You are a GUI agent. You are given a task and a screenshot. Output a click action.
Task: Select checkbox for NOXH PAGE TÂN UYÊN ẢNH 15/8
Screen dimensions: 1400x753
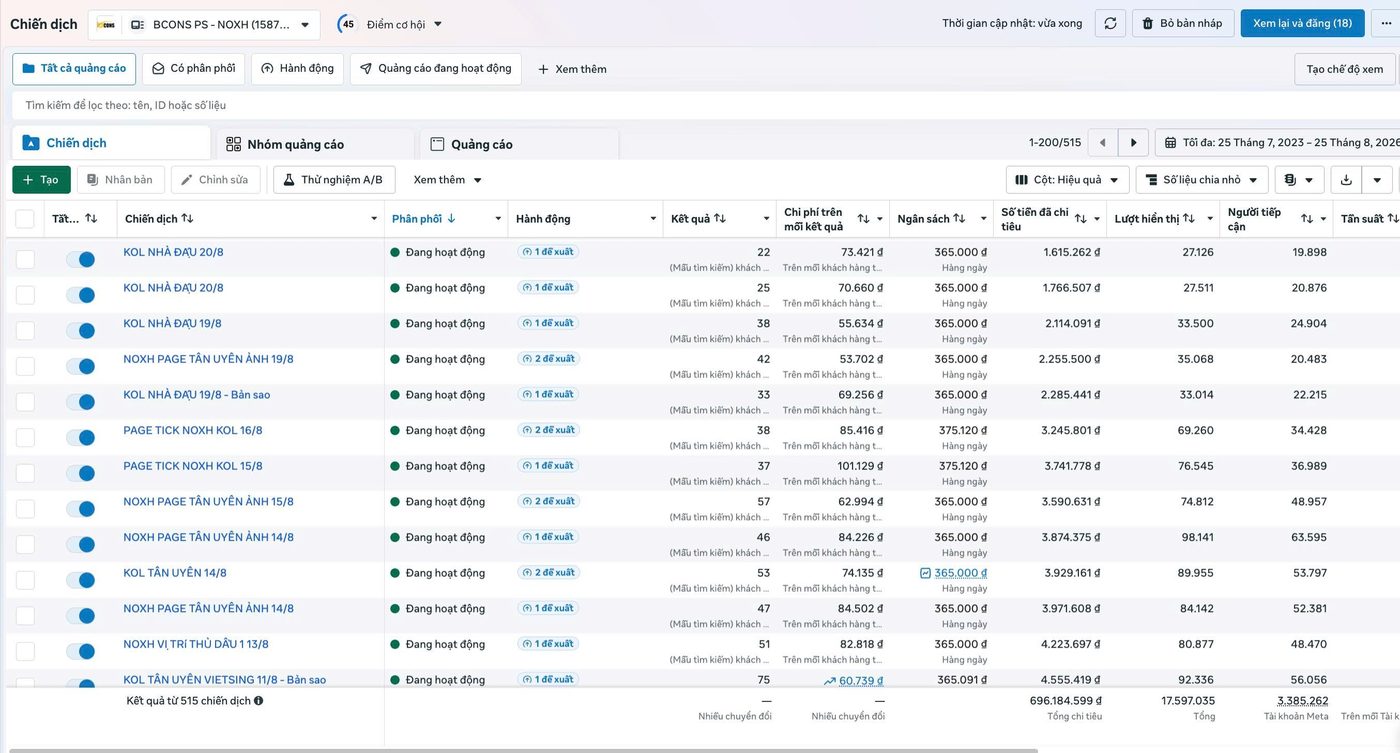25,509
